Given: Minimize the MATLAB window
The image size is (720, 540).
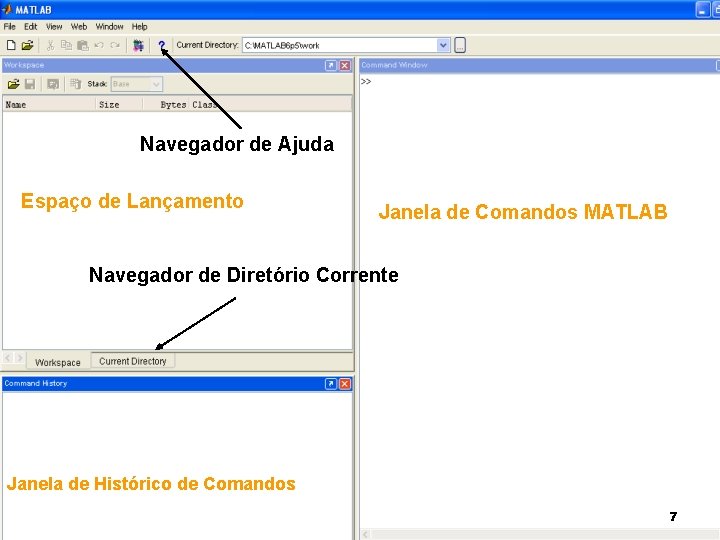Looking at the screenshot, I should [x=703, y=10].
